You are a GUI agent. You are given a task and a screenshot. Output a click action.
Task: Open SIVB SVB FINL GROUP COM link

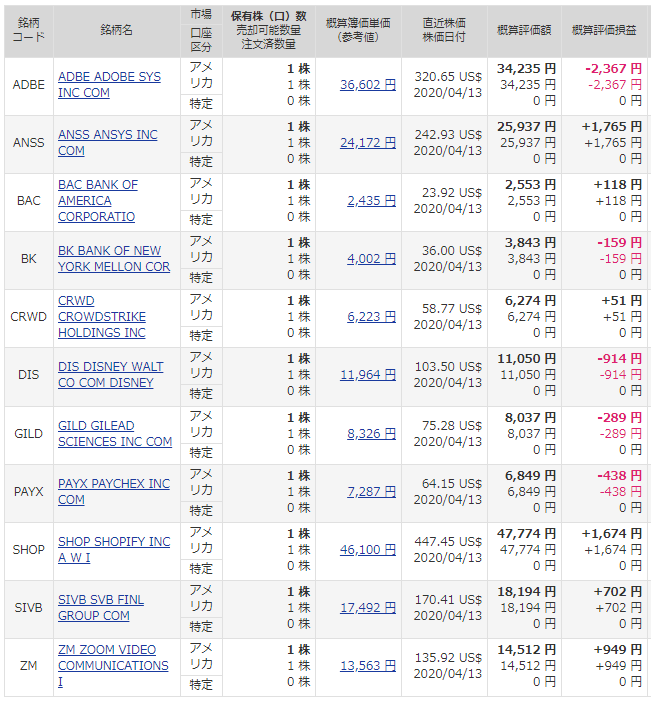(x=101, y=608)
